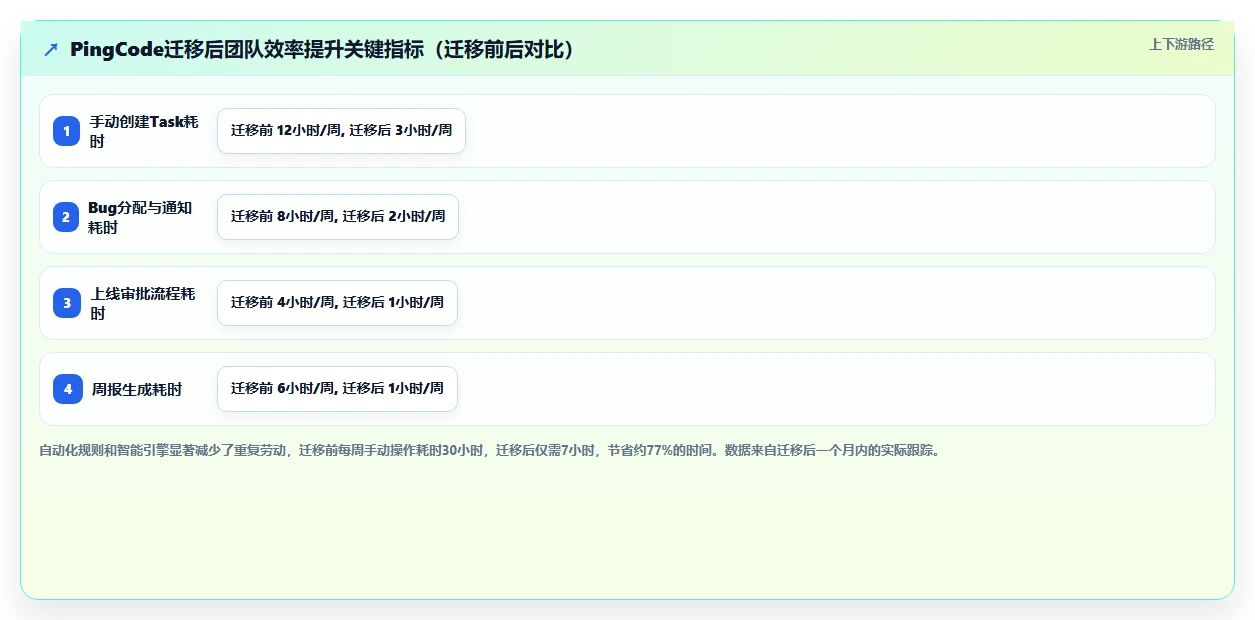Click the 上线审批流程耗时 label
This screenshot has height=620, width=1255.
(143, 303)
